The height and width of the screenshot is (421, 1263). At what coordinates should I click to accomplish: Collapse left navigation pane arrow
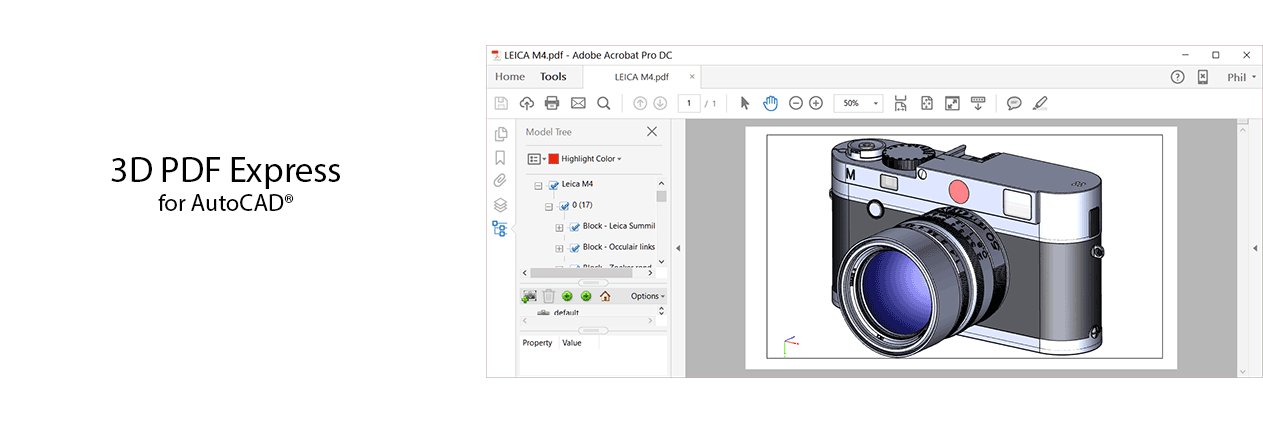678,248
